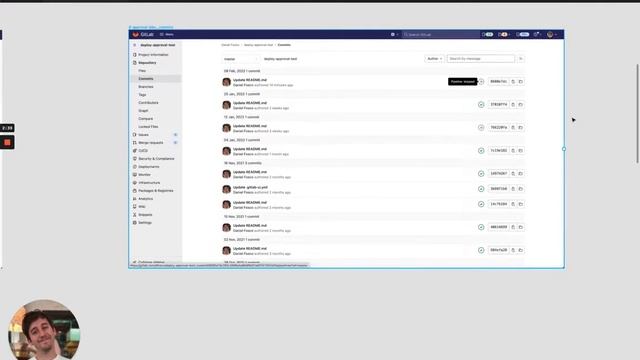Click the page vertical scrollbar
The image size is (640, 360).
(638, 114)
